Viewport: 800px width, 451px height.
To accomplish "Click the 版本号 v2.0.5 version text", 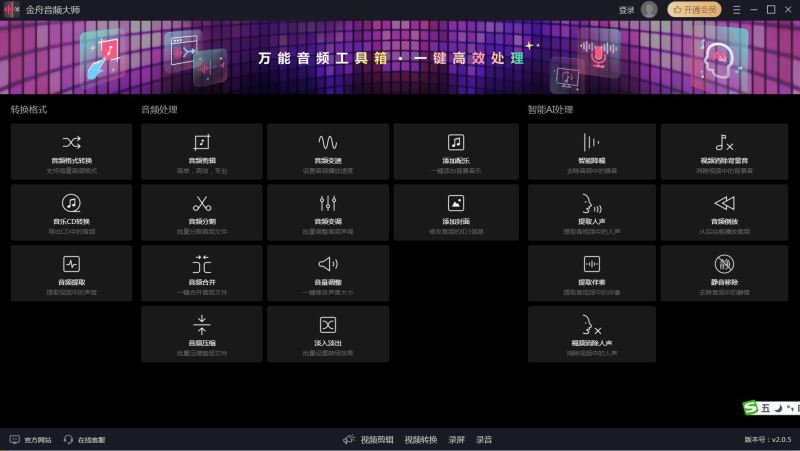I will pos(768,440).
